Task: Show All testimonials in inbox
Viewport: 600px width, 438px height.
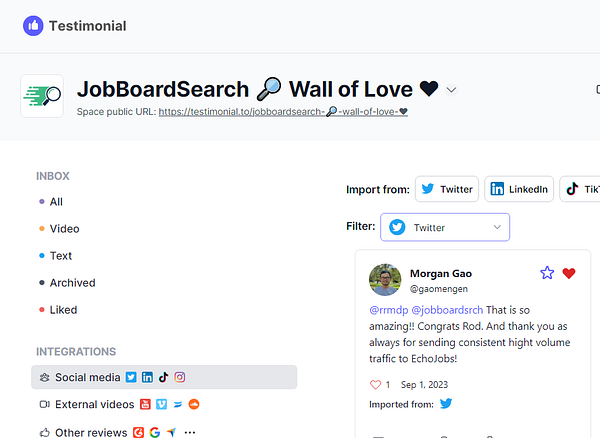Action: (56, 202)
